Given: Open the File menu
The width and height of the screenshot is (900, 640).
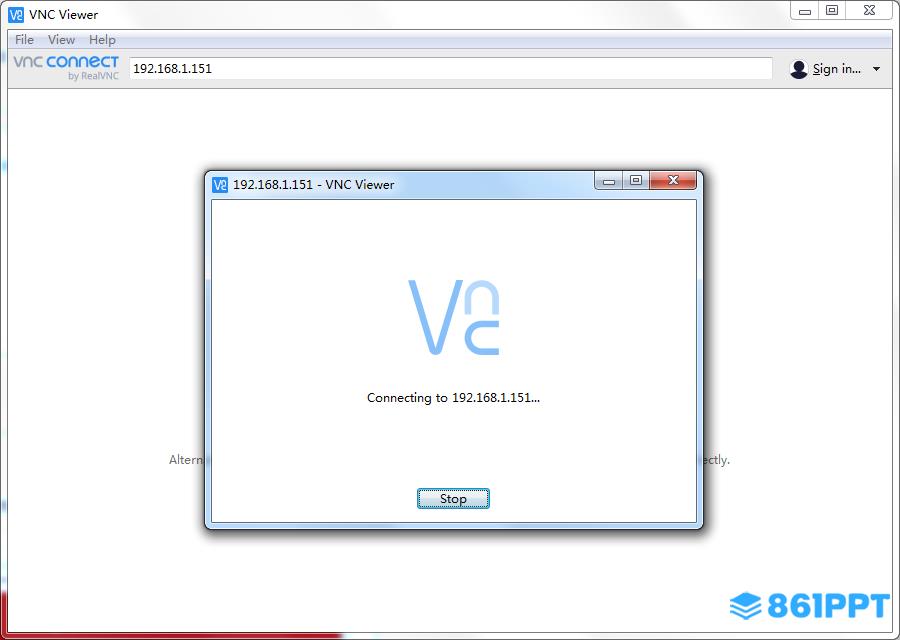Looking at the screenshot, I should click(x=24, y=40).
